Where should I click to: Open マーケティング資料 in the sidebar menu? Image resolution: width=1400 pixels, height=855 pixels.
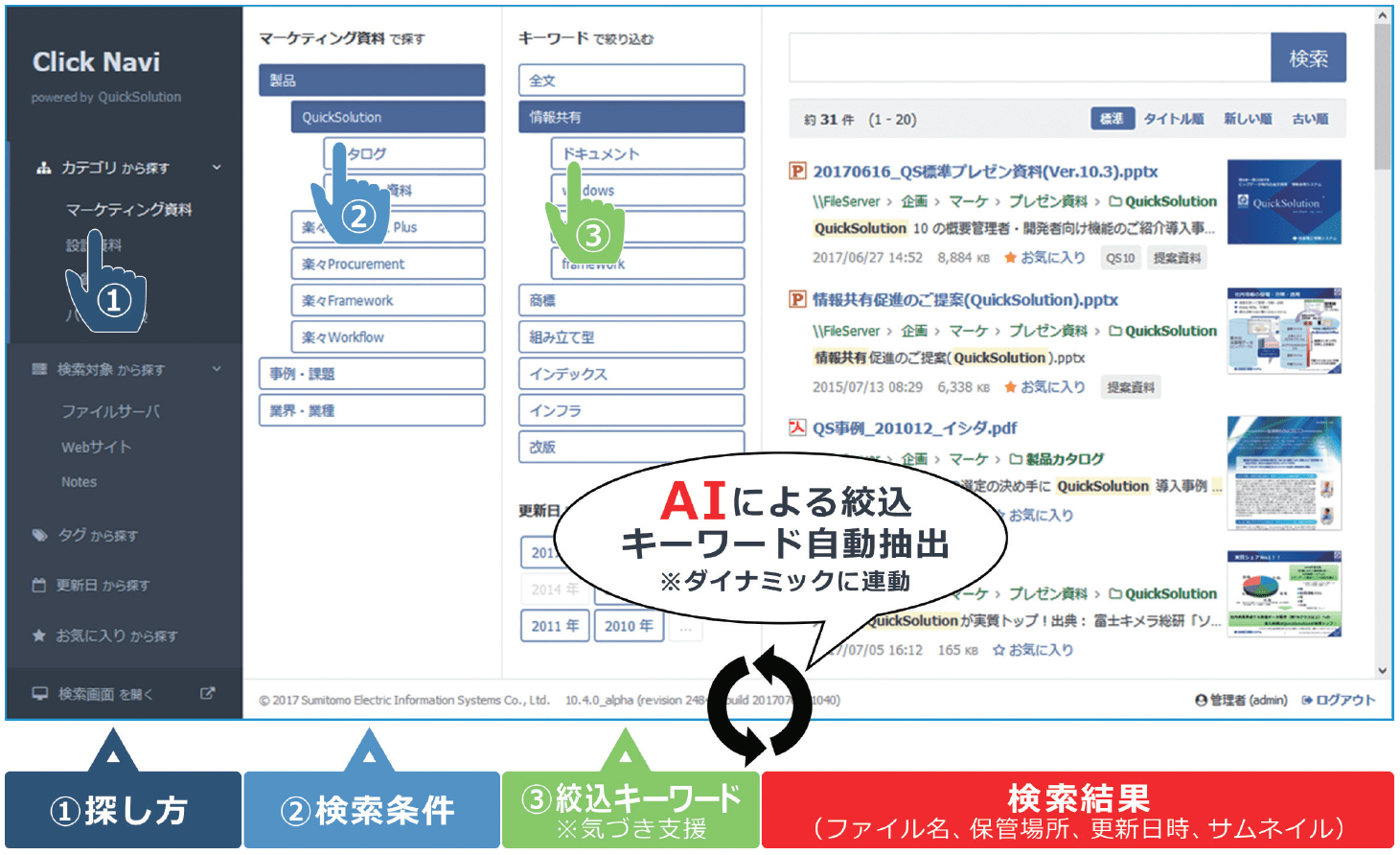pos(128,209)
